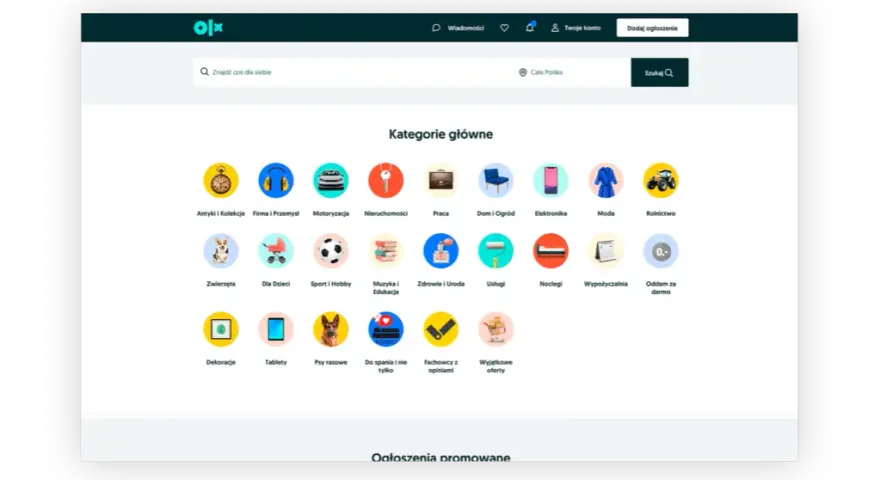This screenshot has height=480, width=880.
Task: Open favorites heart icon in header
Action: click(x=505, y=28)
